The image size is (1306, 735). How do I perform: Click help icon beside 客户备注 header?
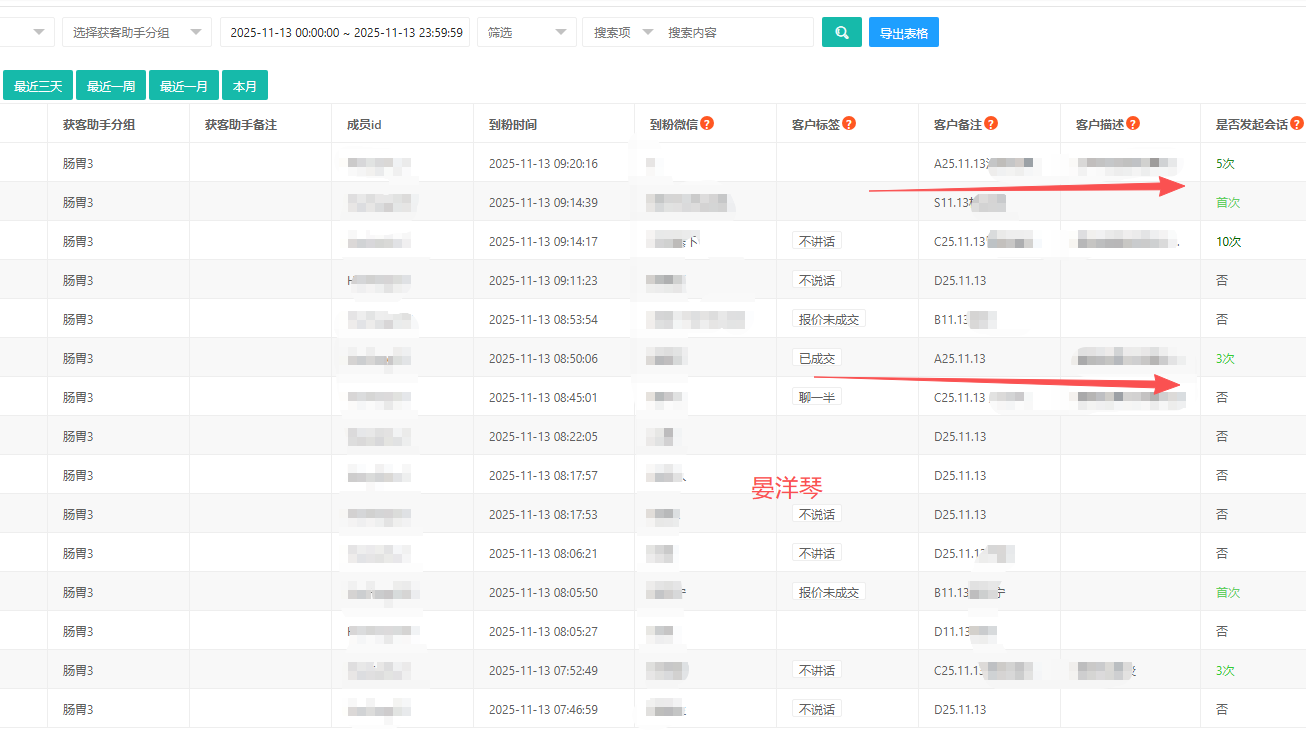click(x=991, y=124)
